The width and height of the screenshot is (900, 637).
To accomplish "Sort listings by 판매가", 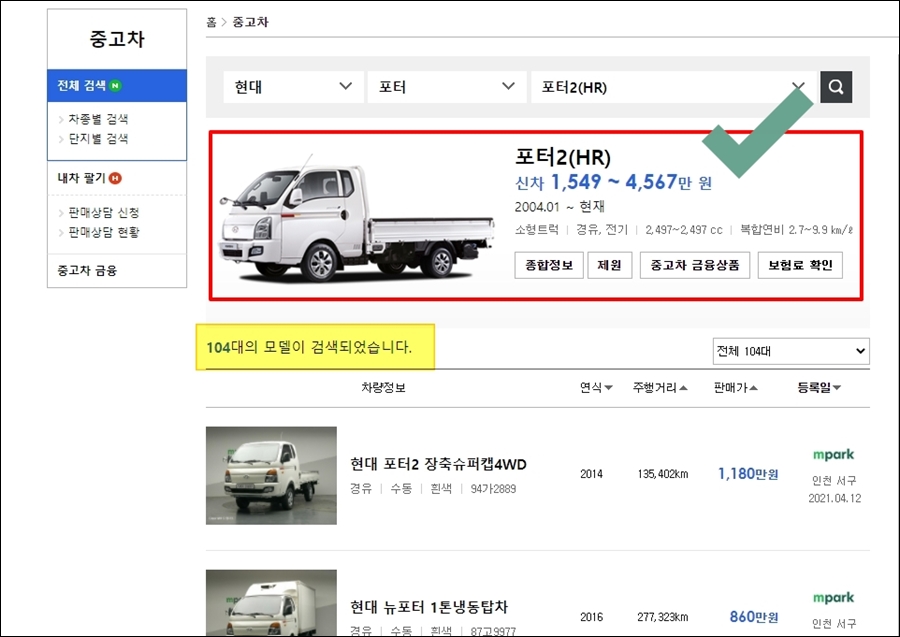I will point(736,388).
